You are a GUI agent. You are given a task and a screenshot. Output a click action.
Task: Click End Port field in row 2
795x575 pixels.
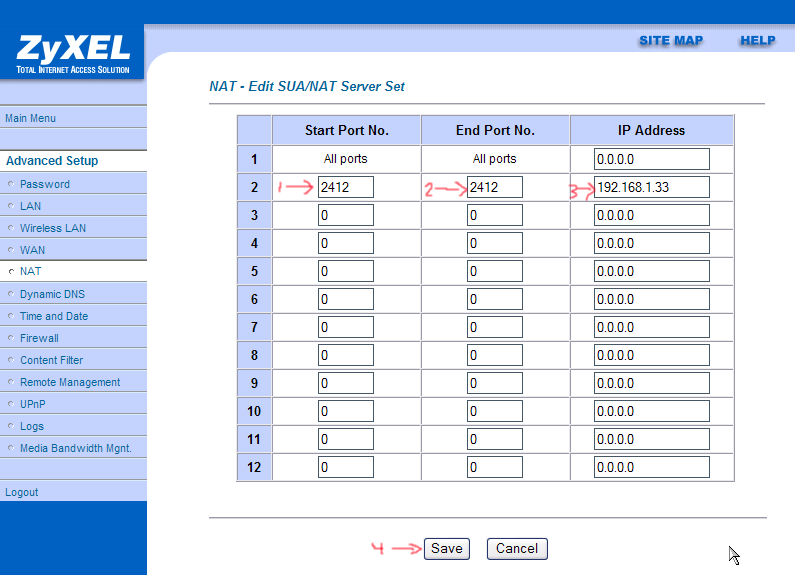point(495,187)
